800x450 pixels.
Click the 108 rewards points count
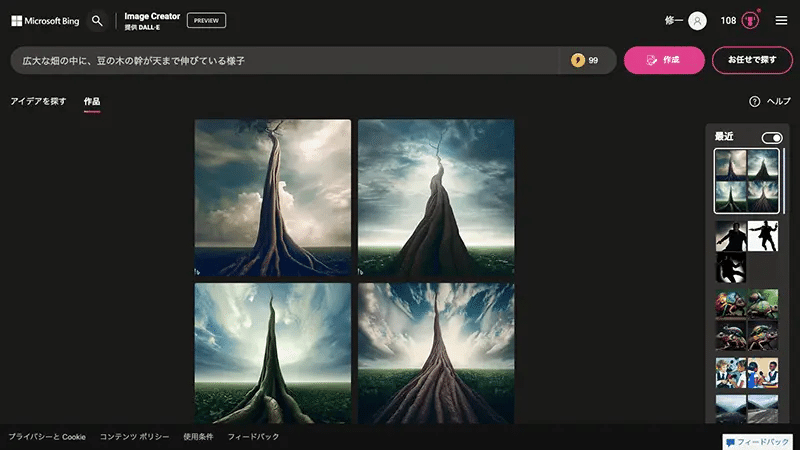728,21
